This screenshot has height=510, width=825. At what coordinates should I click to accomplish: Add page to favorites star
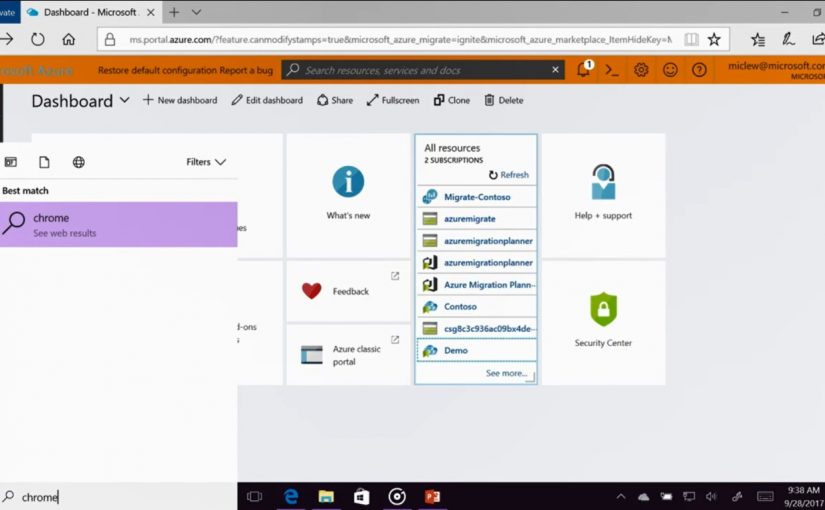point(714,39)
